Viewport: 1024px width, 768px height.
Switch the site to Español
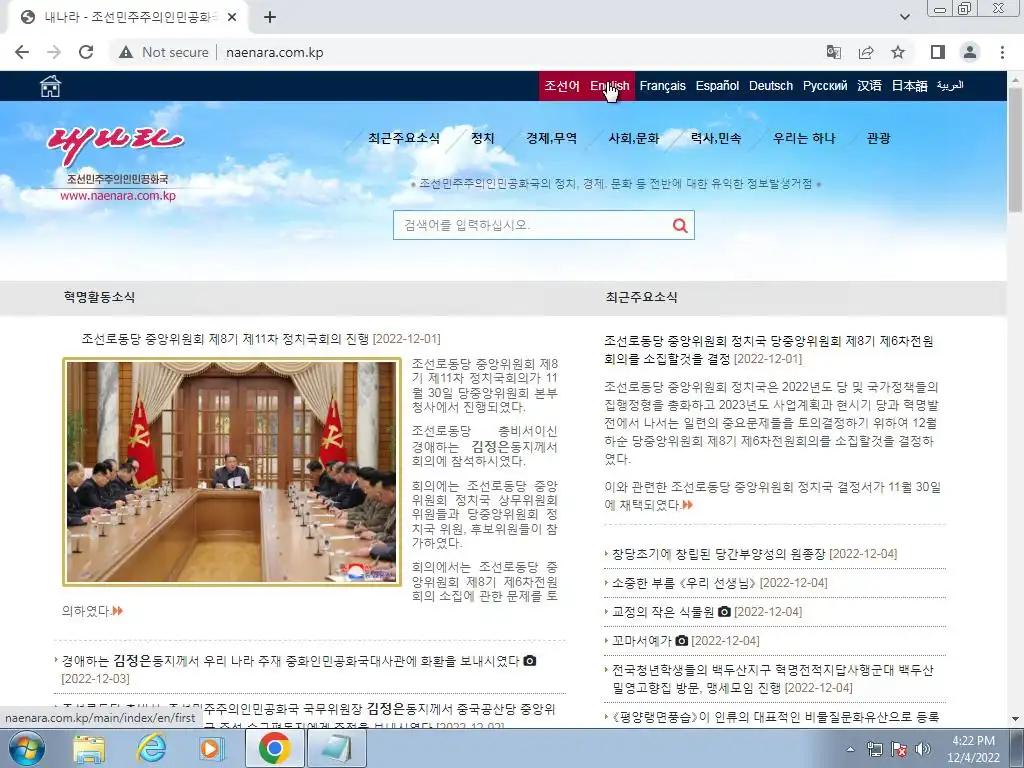click(x=717, y=86)
